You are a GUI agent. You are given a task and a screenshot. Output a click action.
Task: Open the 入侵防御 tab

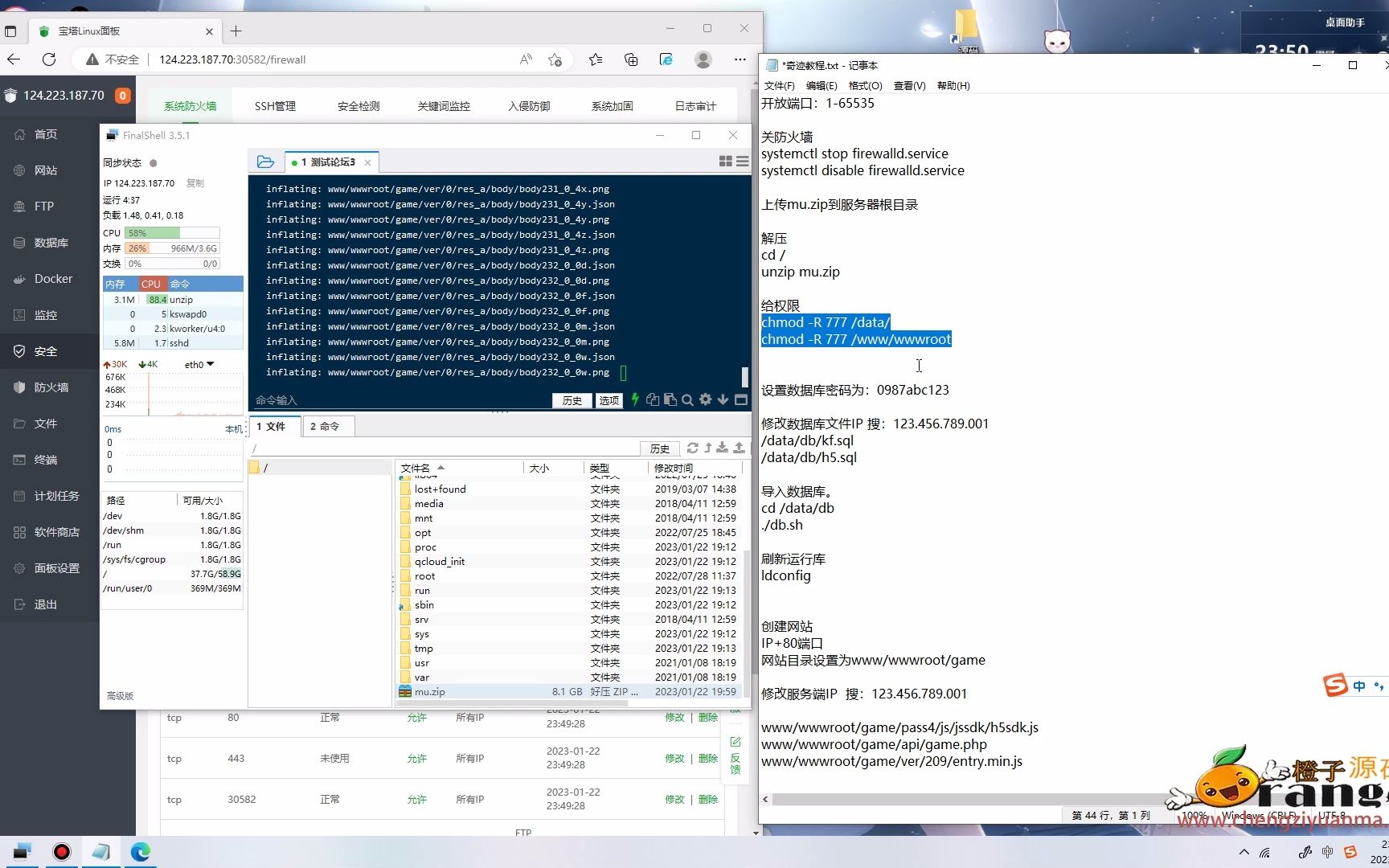(529, 106)
